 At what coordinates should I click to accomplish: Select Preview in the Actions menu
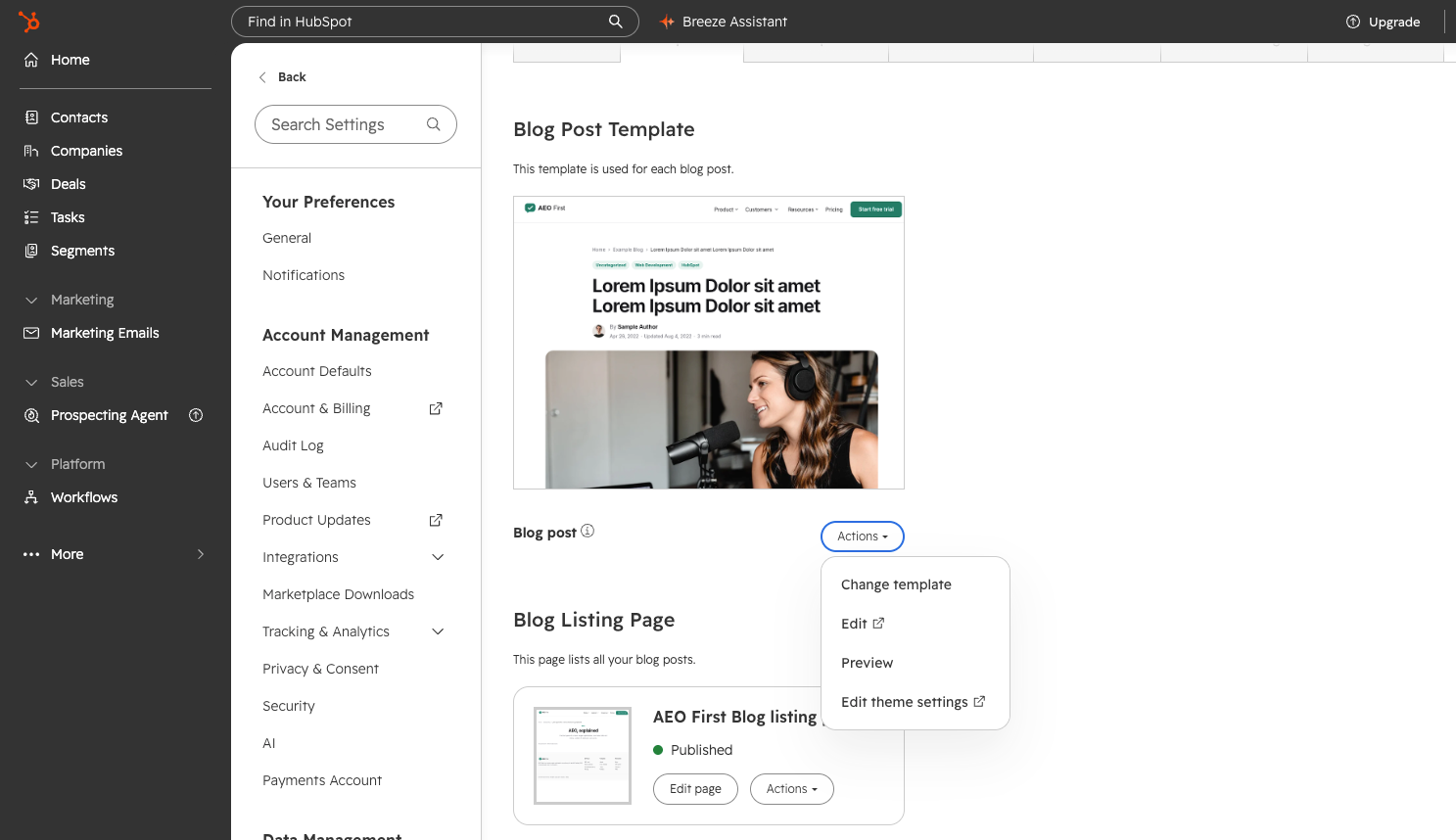(x=867, y=663)
